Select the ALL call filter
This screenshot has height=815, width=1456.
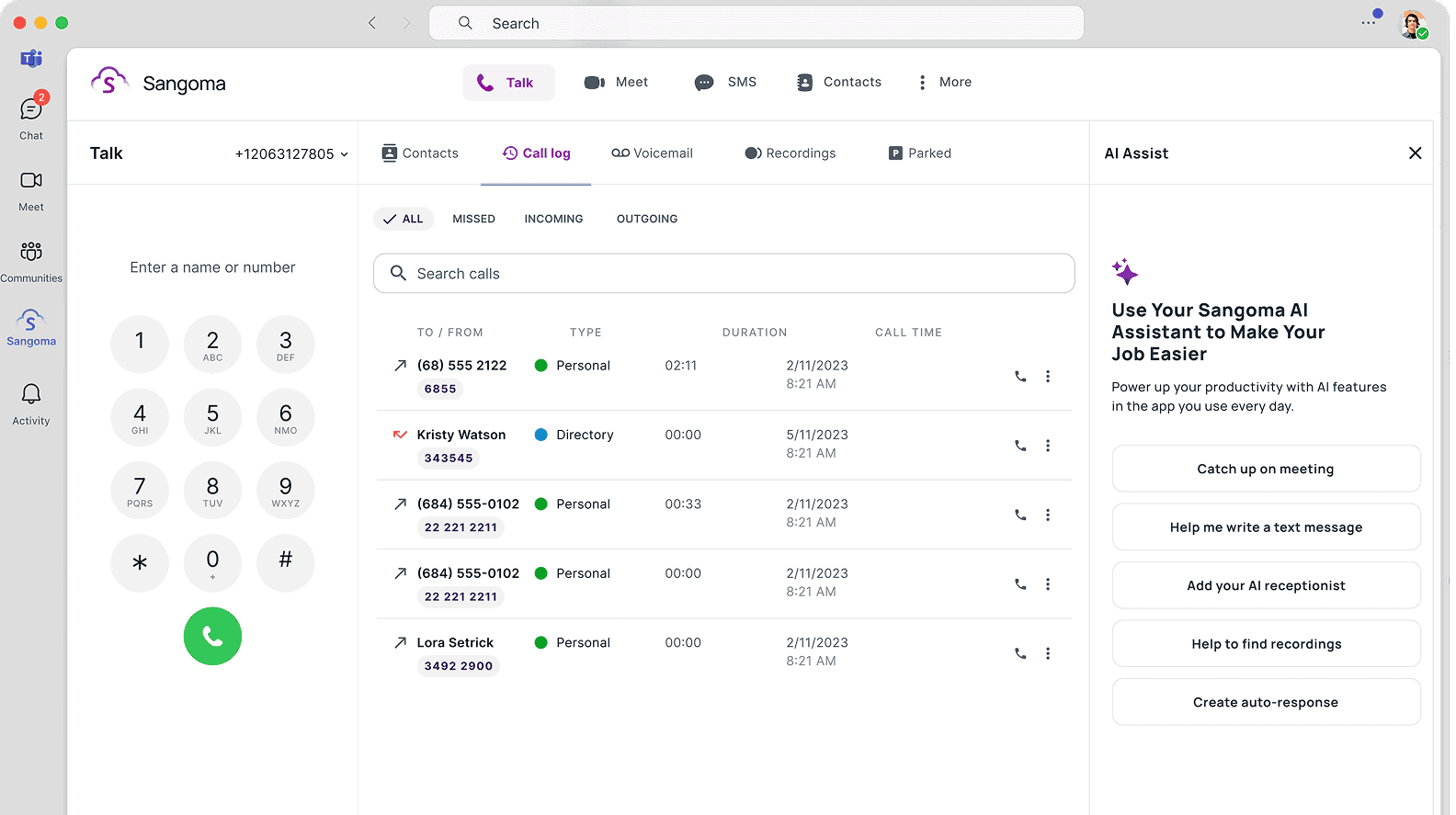click(404, 219)
